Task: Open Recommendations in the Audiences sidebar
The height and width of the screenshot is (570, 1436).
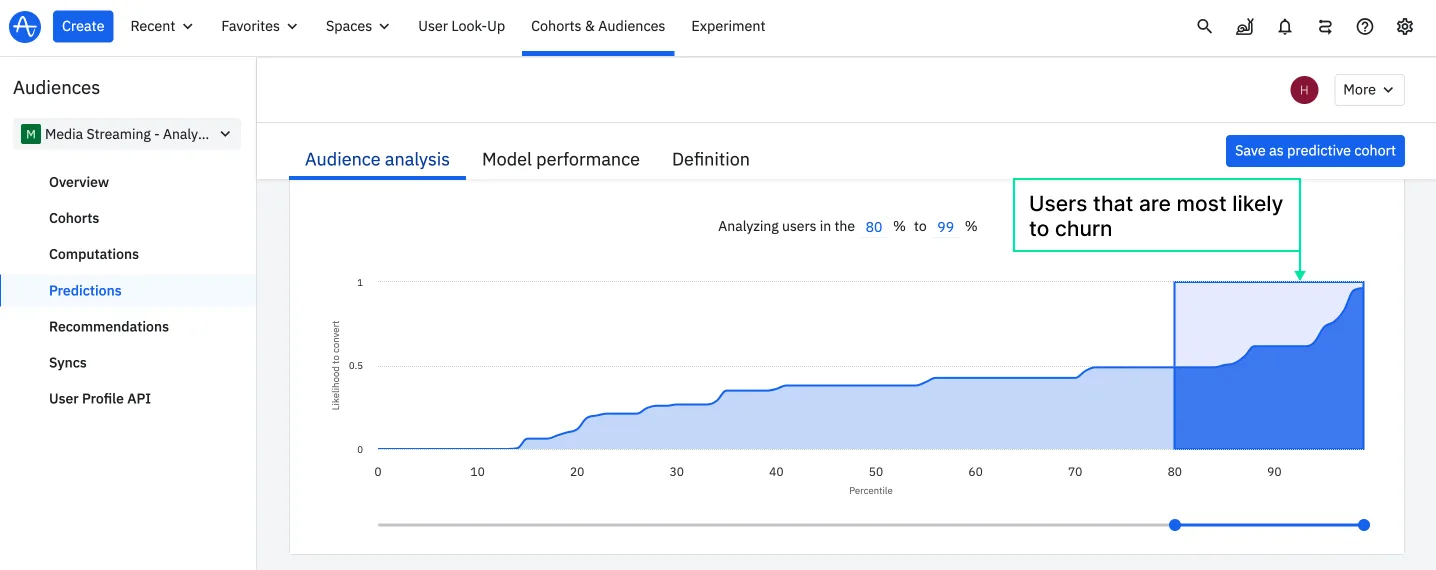Action: 109,327
